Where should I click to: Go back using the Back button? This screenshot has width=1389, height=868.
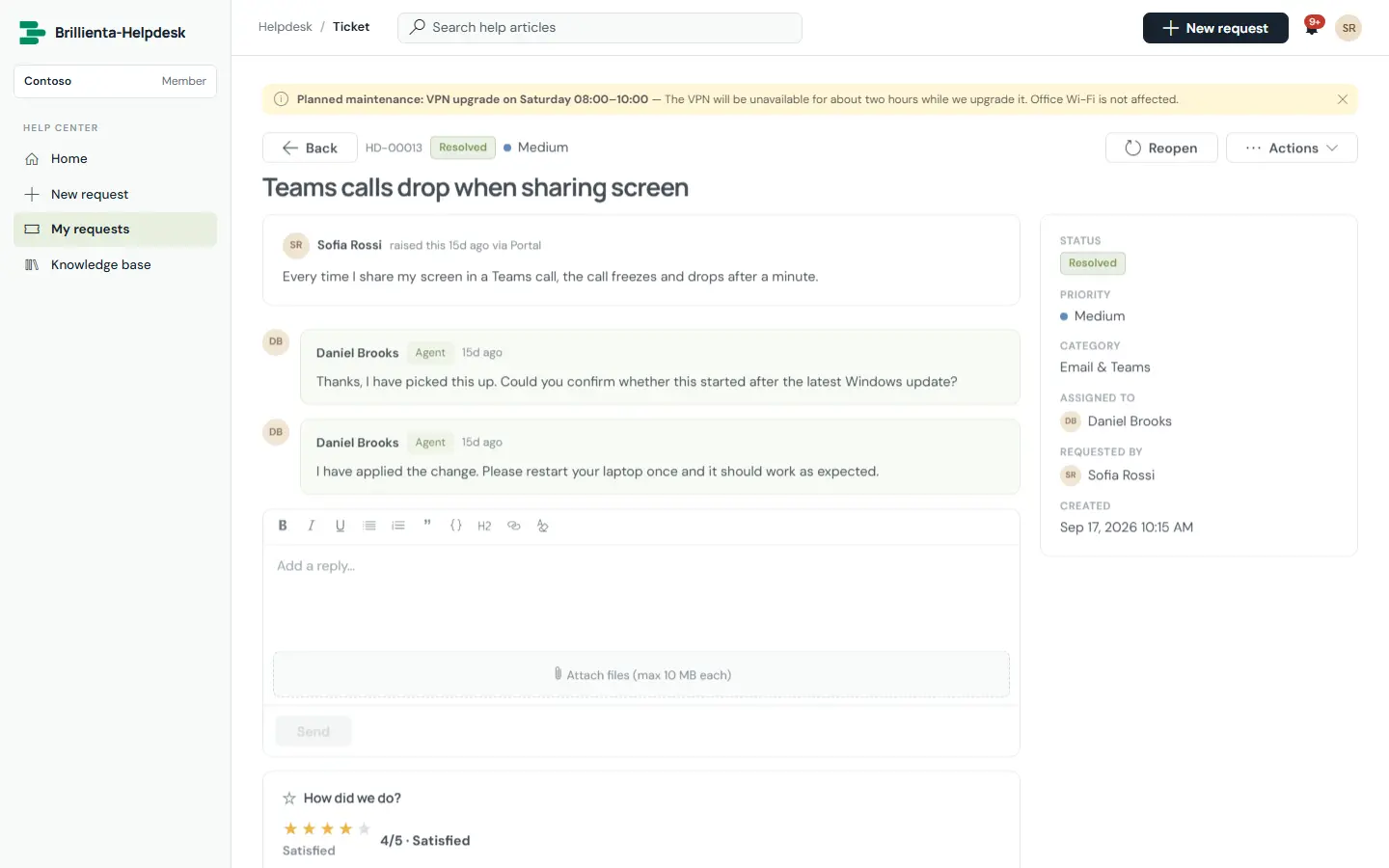point(310,148)
